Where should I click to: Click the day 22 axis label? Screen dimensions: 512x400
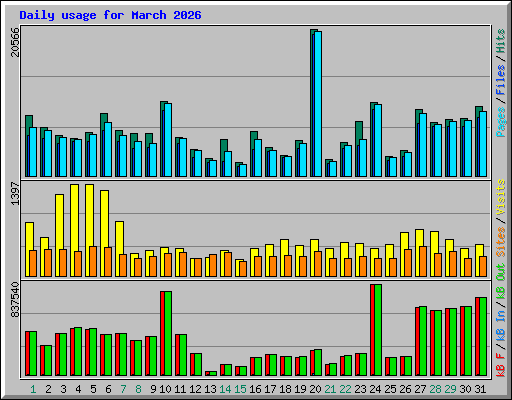(x=345, y=389)
